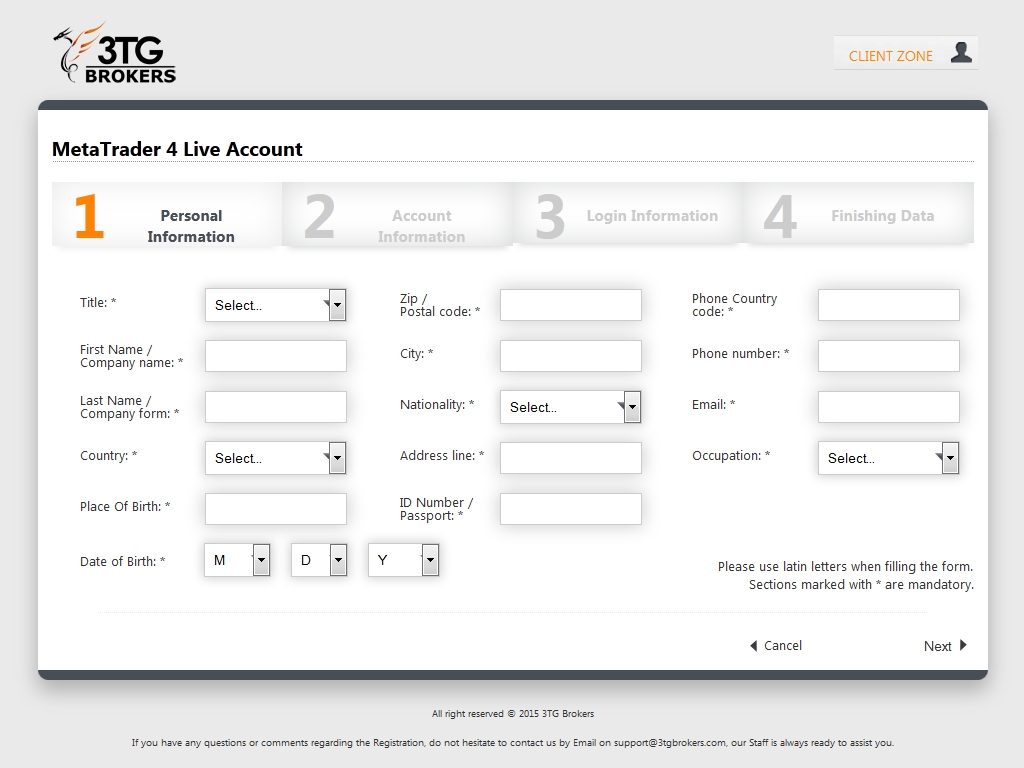This screenshot has width=1024, height=768.
Task: Open the Occupation dropdown
Action: (x=888, y=458)
